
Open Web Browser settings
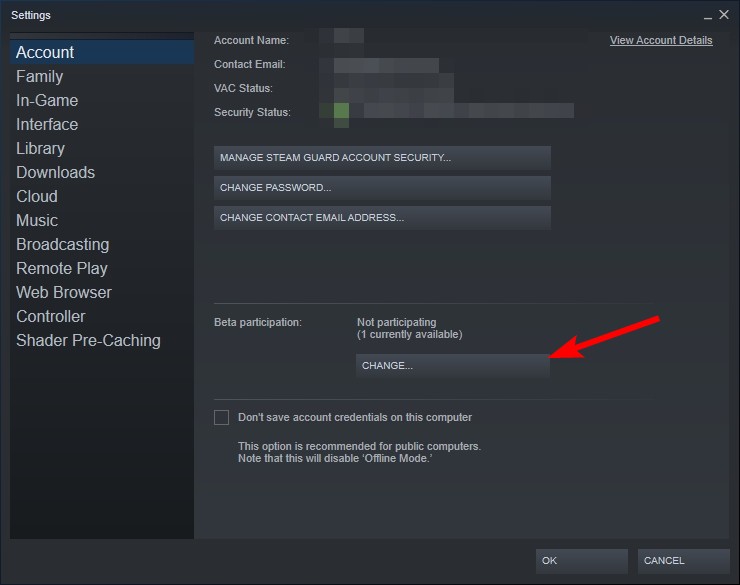(64, 292)
